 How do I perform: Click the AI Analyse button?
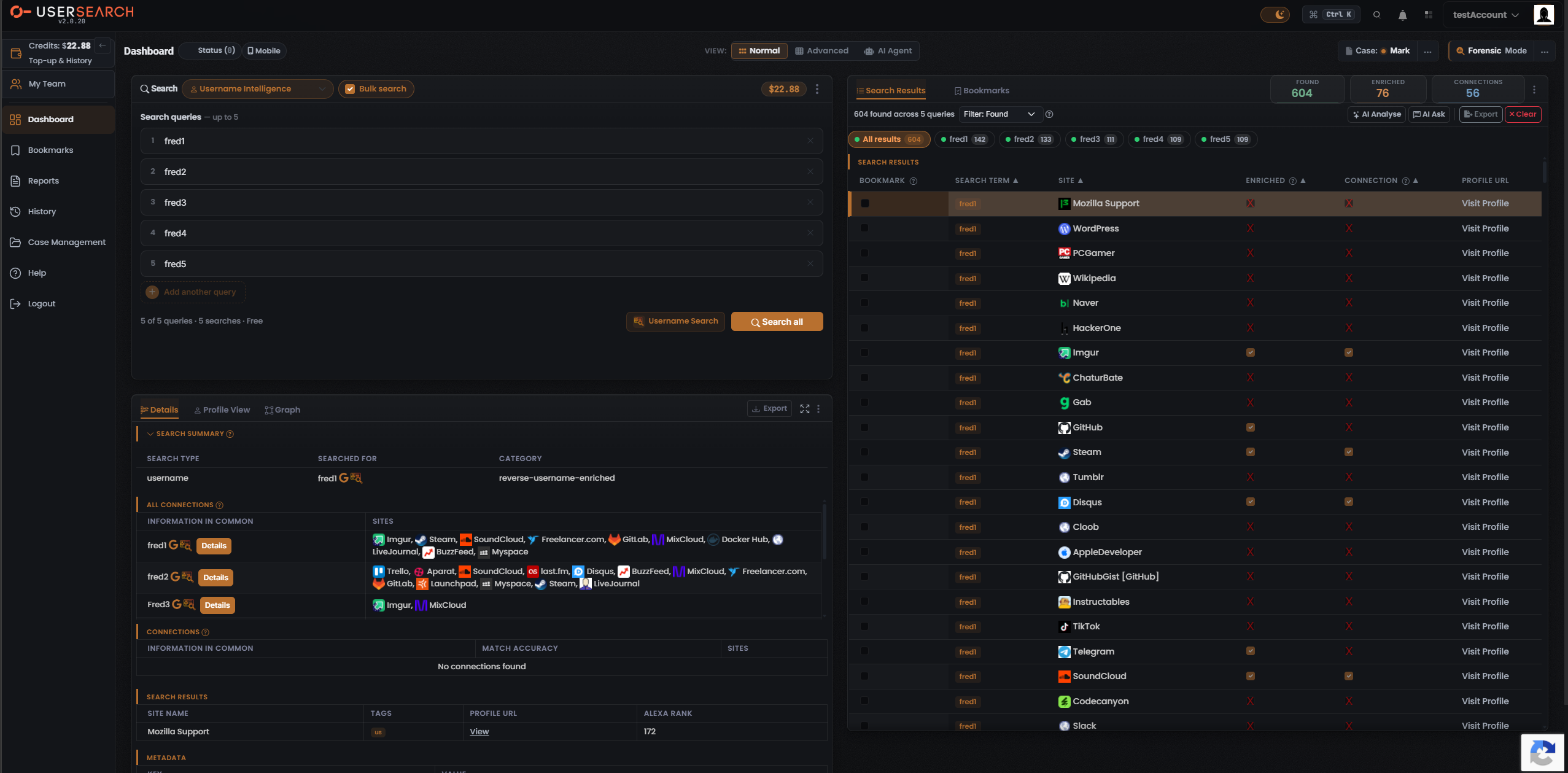(x=1376, y=114)
